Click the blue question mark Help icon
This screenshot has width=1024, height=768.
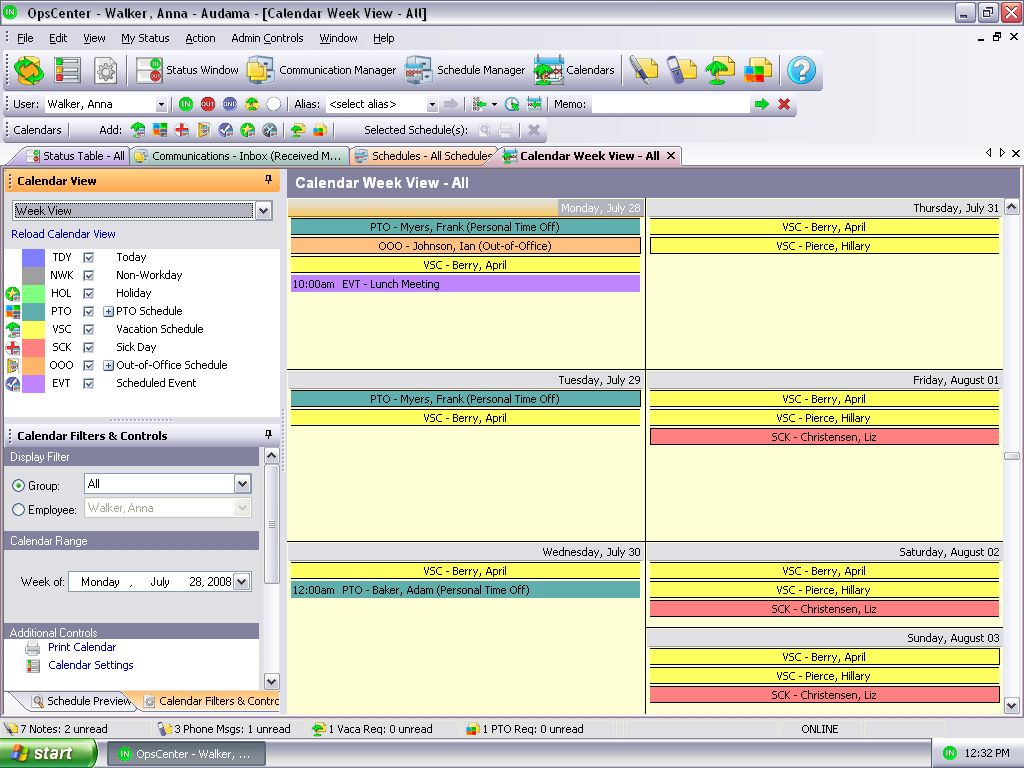(801, 70)
